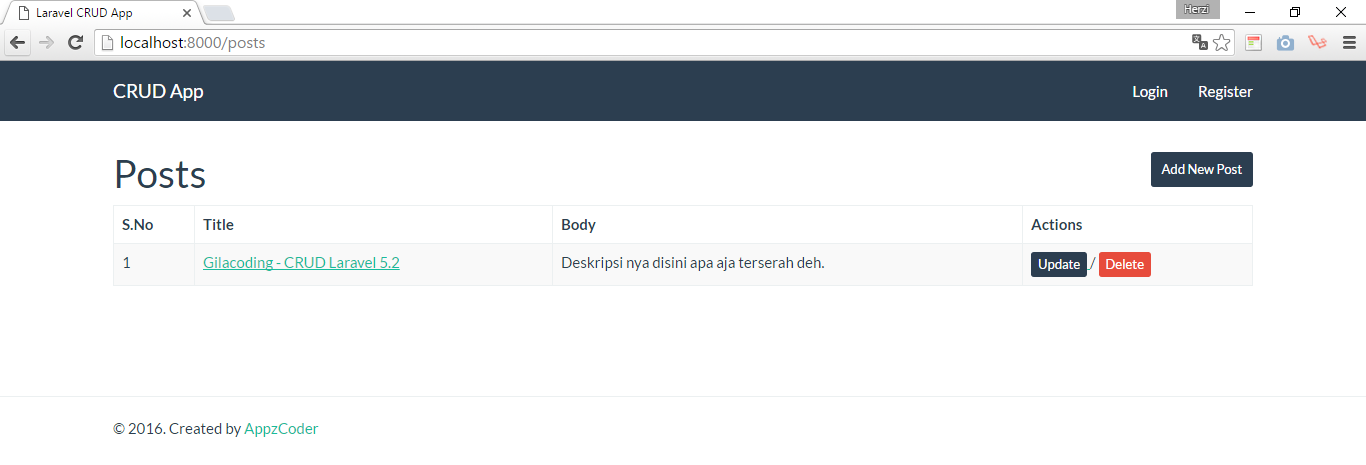Viewport: 1366px width, 465px height.
Task: Open the Chrome hamburger menu
Action: (1349, 43)
